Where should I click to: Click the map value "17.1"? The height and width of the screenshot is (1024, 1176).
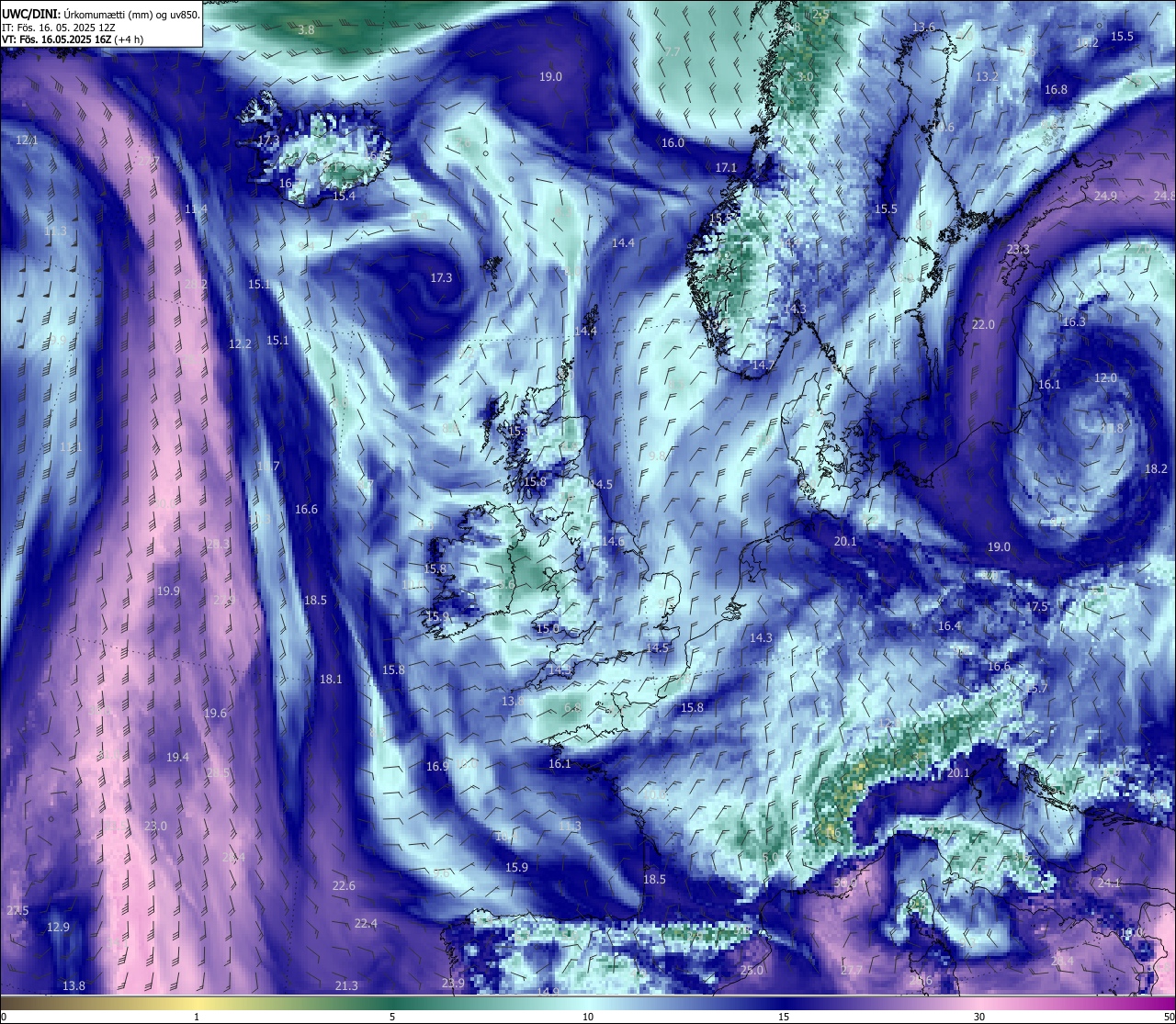click(x=727, y=168)
